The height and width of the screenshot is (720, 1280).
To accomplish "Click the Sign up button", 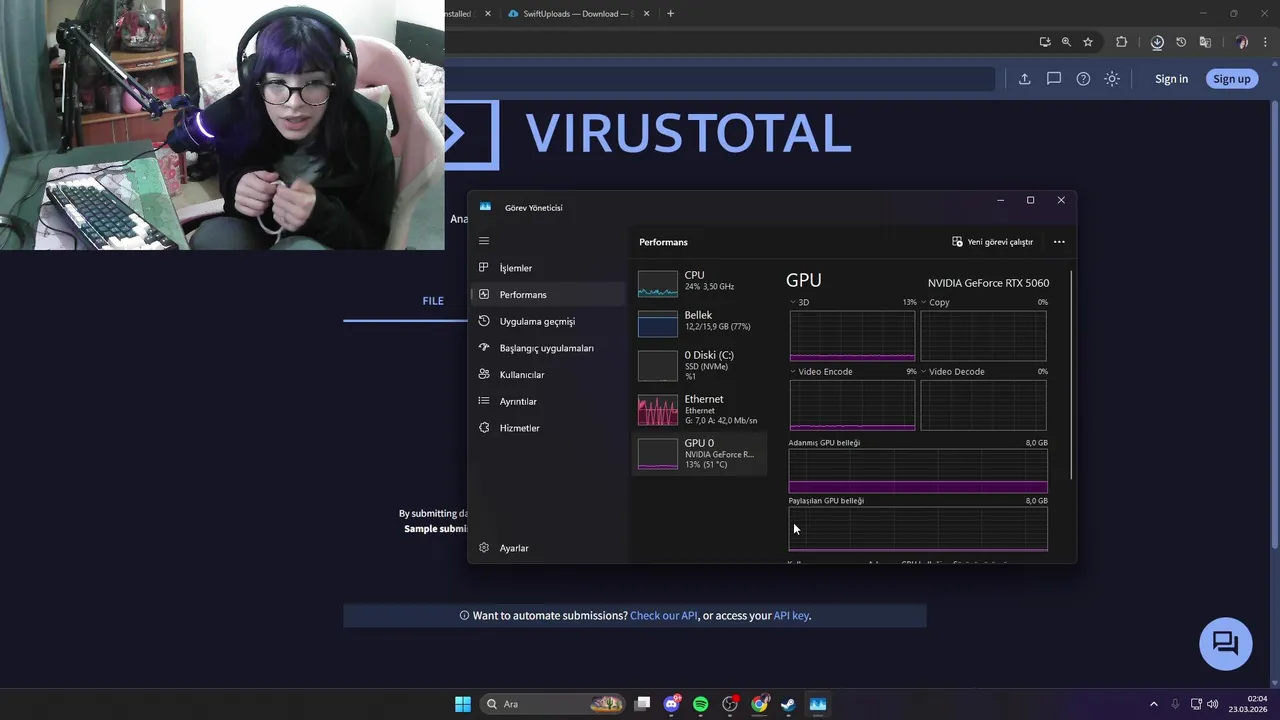I will coord(1231,79).
